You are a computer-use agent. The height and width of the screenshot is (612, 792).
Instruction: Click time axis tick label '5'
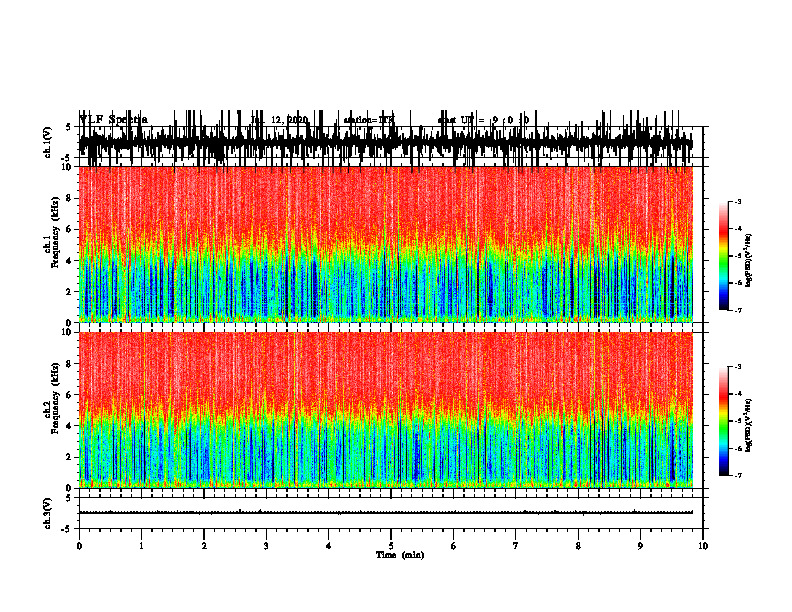[x=390, y=546]
